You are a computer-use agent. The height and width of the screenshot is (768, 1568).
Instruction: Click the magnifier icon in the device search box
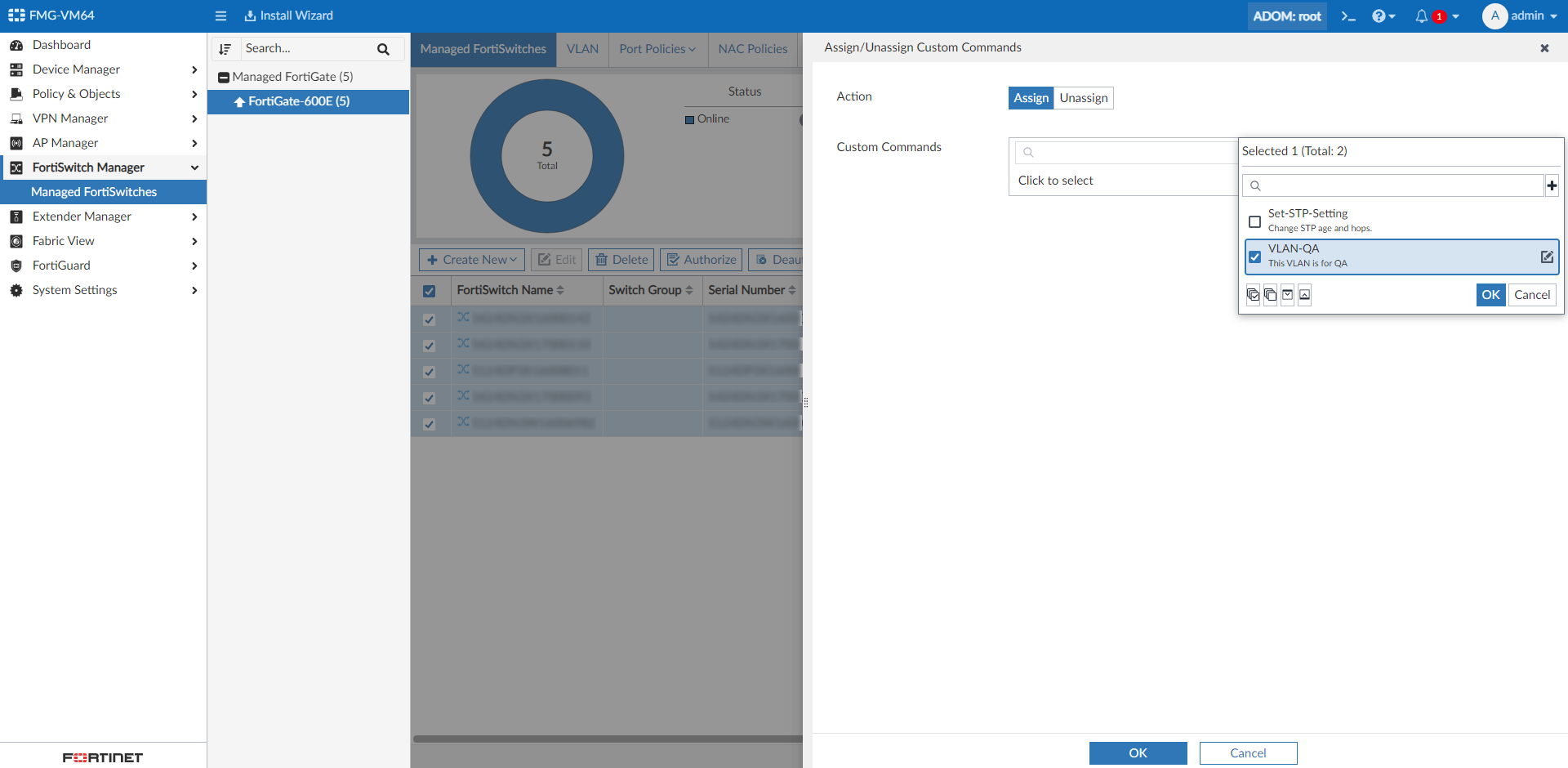pos(383,49)
